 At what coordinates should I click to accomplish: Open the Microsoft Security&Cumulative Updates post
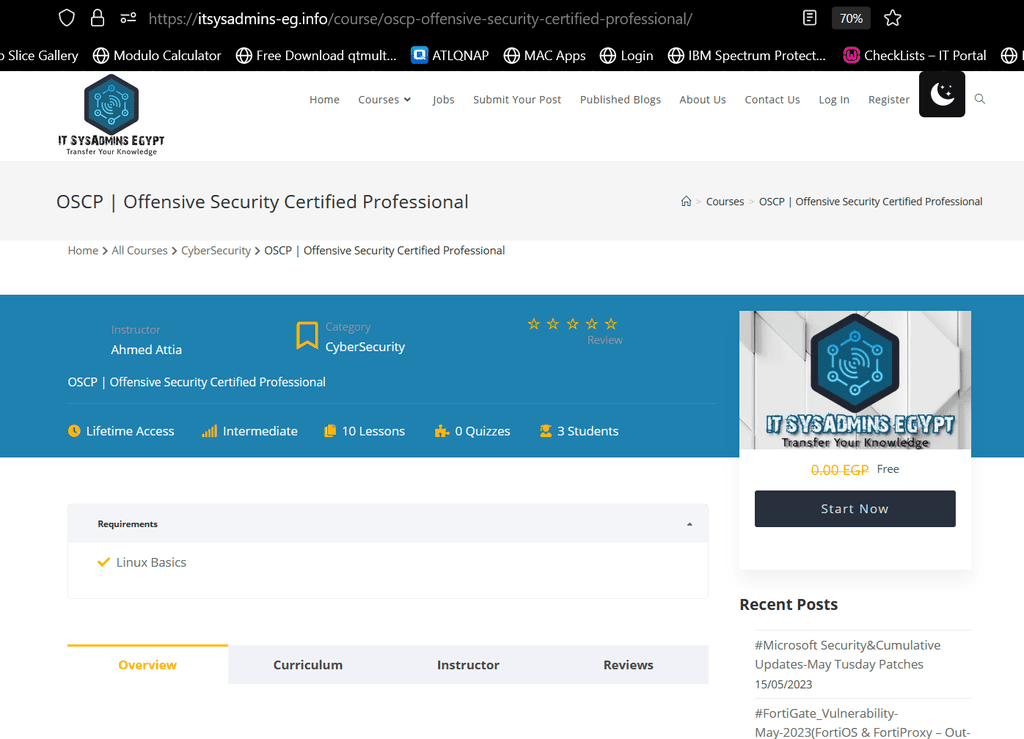click(x=848, y=655)
